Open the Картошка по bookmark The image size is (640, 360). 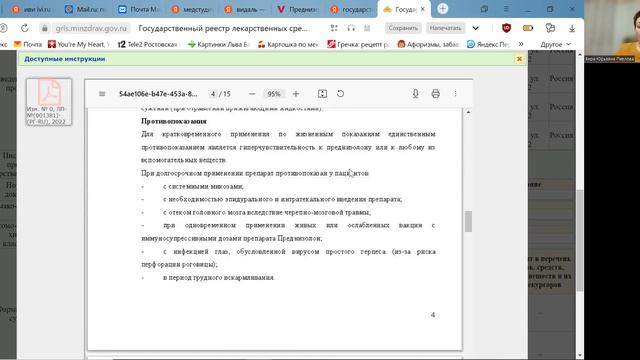pos(288,44)
